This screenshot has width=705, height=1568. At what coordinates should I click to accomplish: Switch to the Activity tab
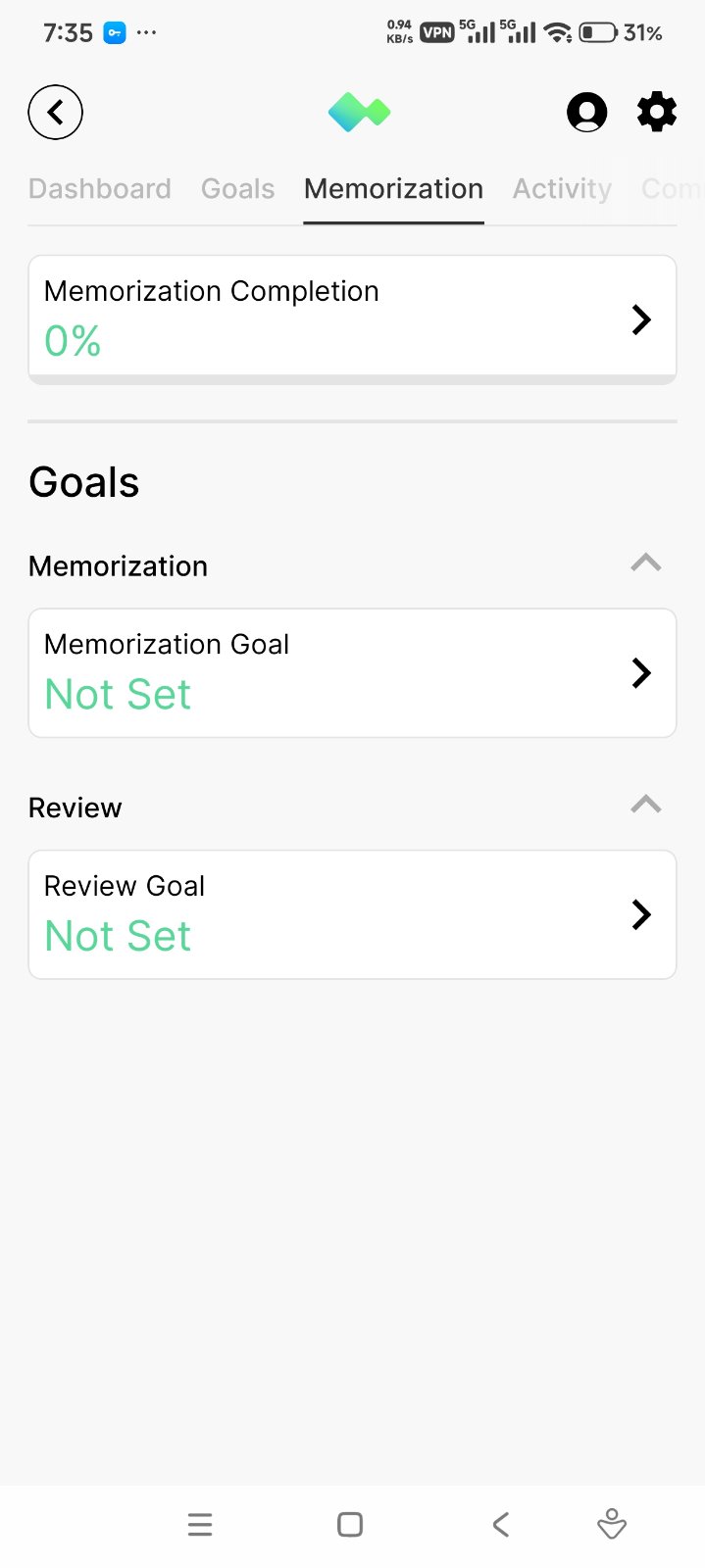coord(562,188)
